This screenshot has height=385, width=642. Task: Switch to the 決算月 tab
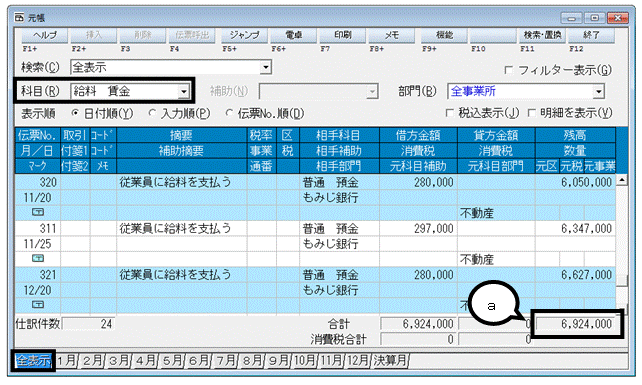click(x=390, y=361)
